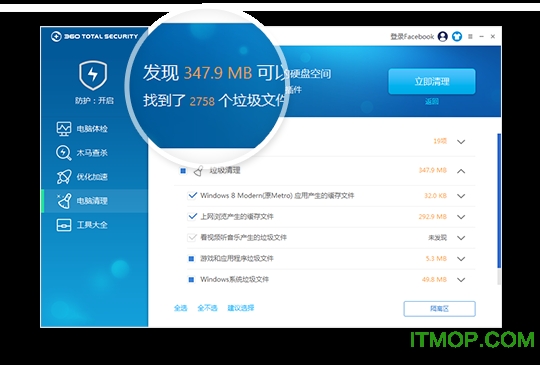Click the broom icon beside 垃圾清理
This screenshot has width=540, height=365.
point(198,171)
